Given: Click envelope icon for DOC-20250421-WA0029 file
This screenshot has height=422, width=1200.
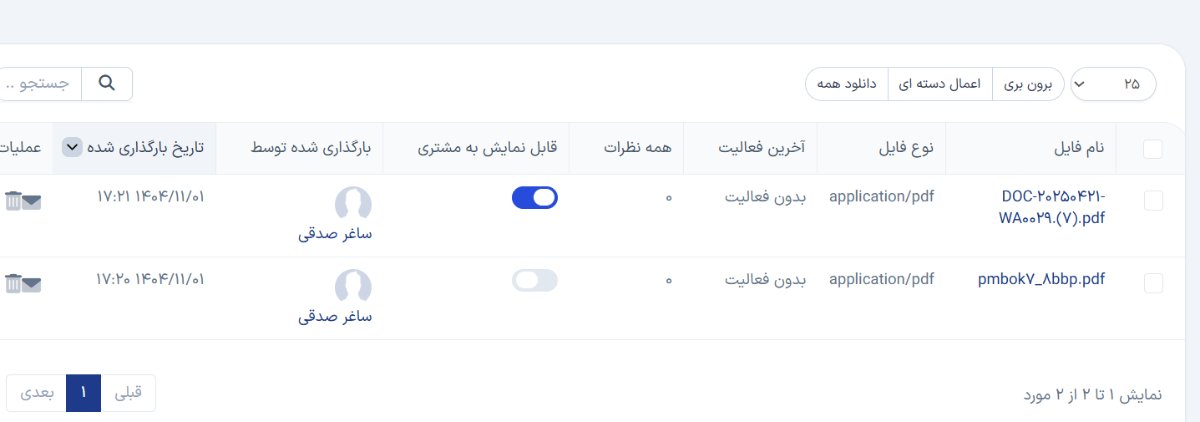Looking at the screenshot, I should pos(32,200).
